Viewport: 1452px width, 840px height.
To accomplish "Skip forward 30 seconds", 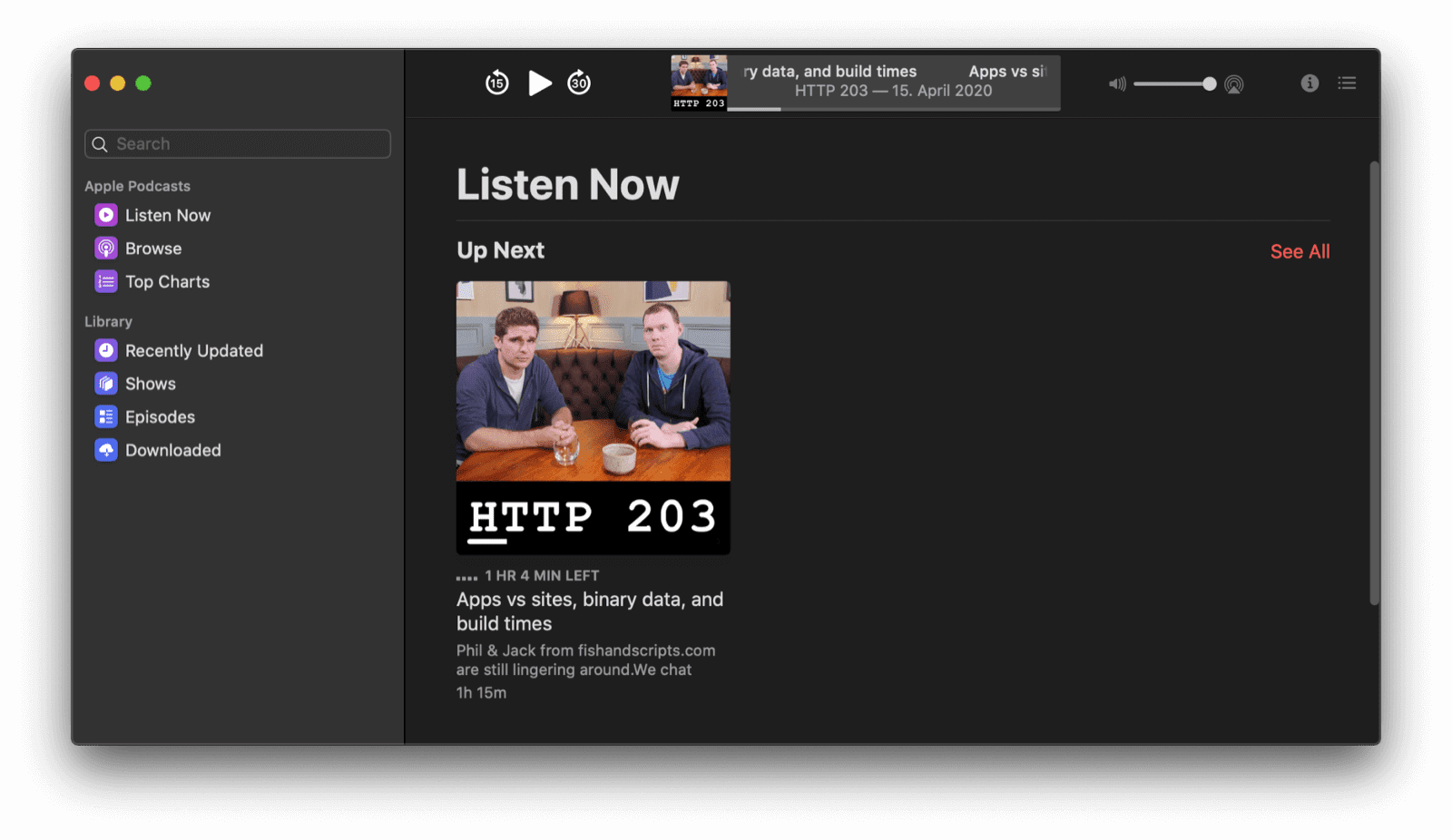I will point(579,83).
